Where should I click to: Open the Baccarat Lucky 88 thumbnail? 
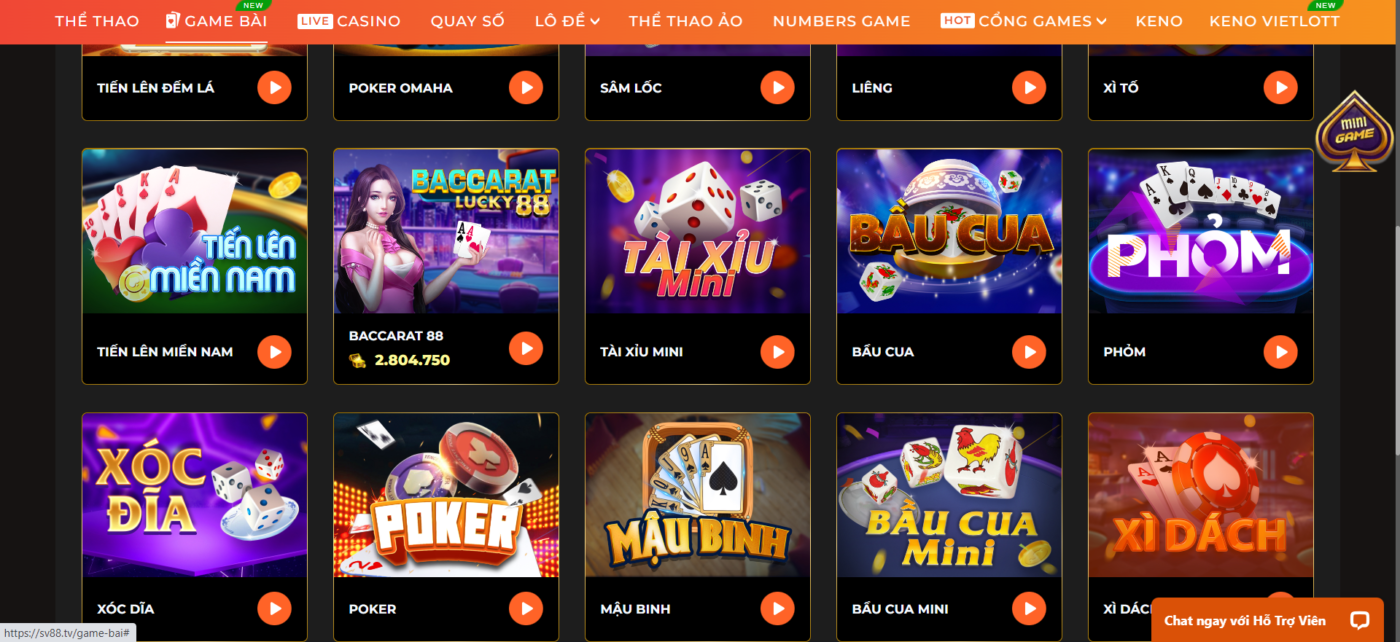pos(446,232)
